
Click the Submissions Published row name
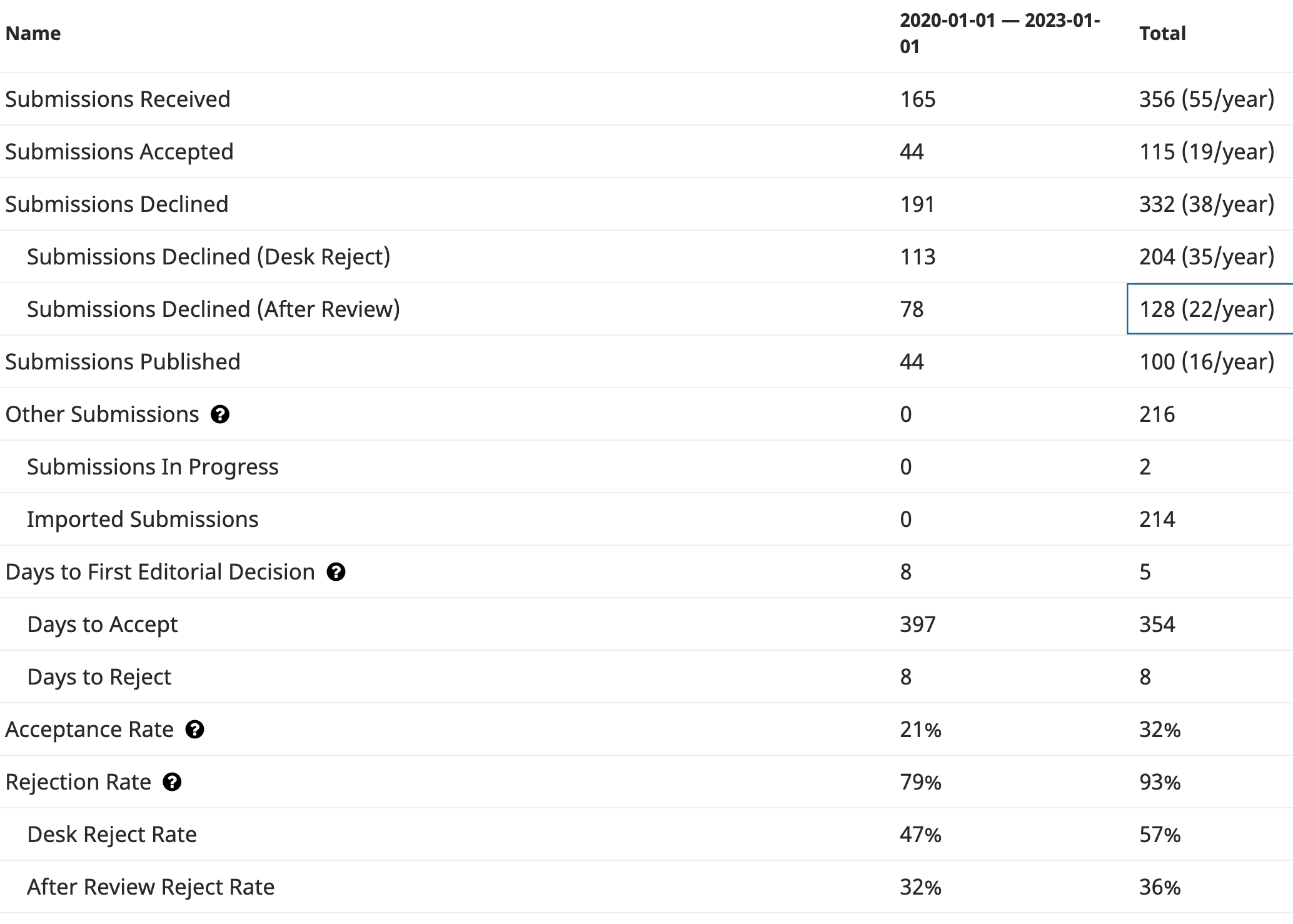coord(123,362)
